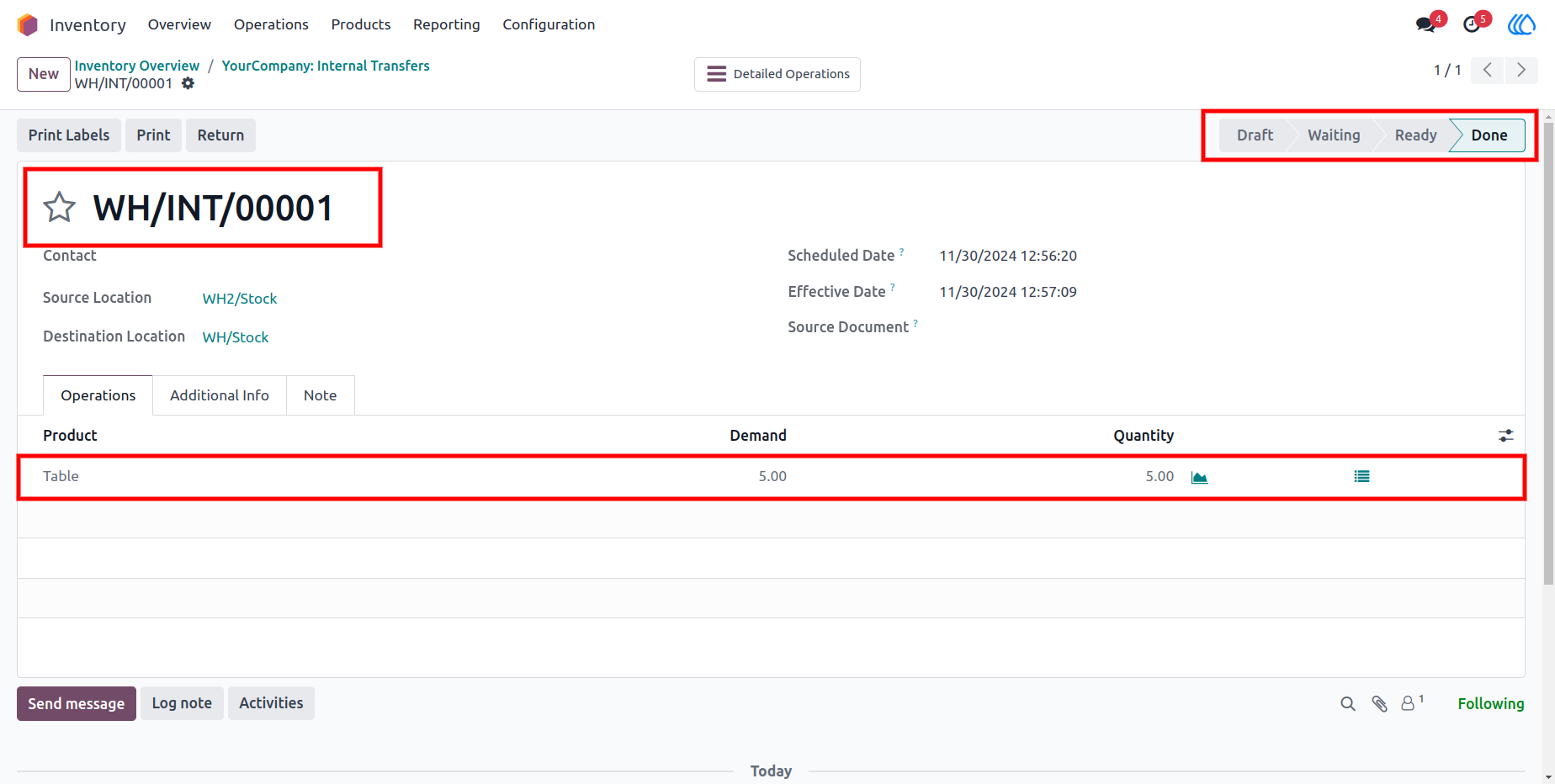Select the Operations tab
Viewport: 1555px width, 784px height.
coord(98,395)
